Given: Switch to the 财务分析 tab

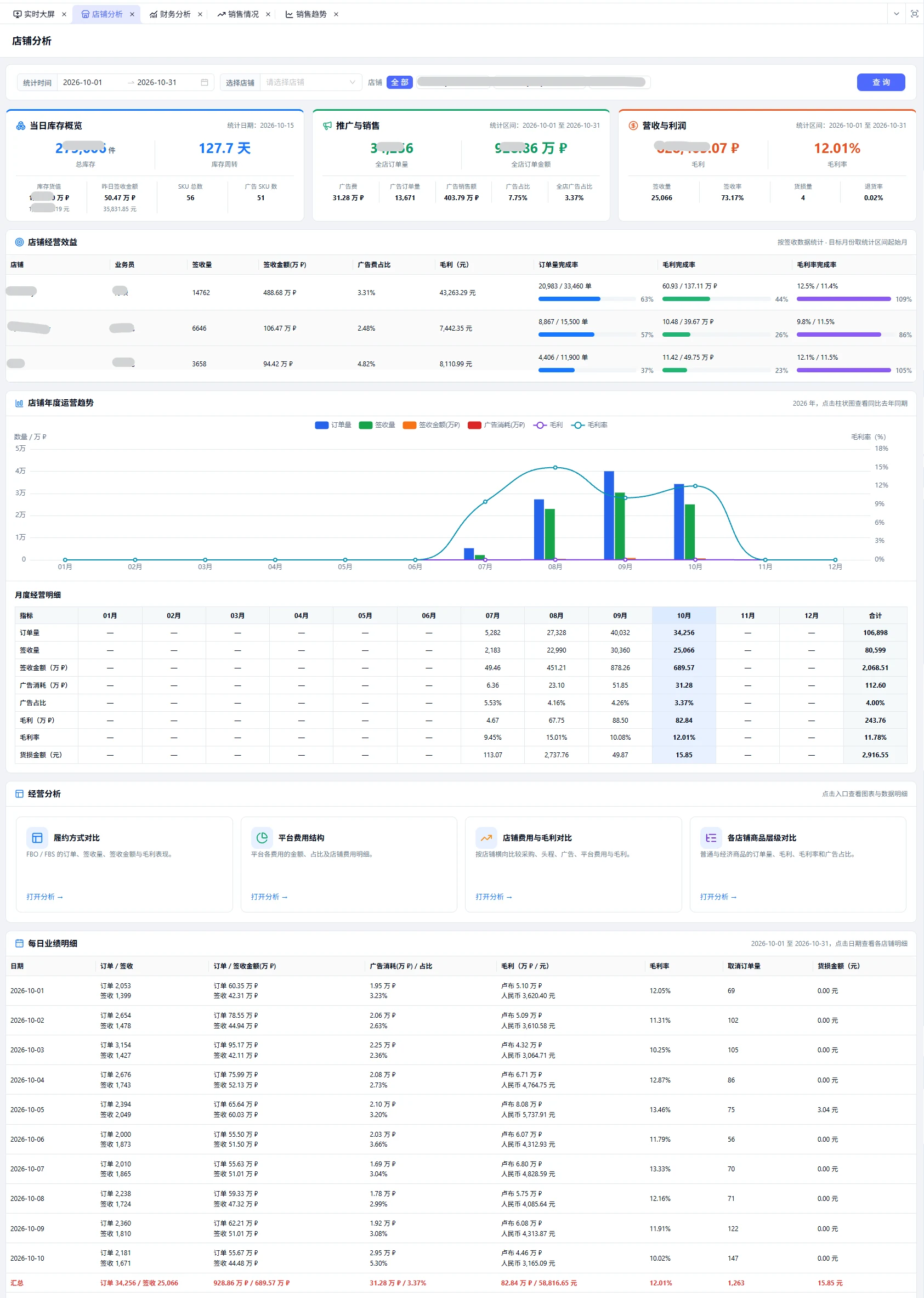Looking at the screenshot, I should click(x=170, y=14).
